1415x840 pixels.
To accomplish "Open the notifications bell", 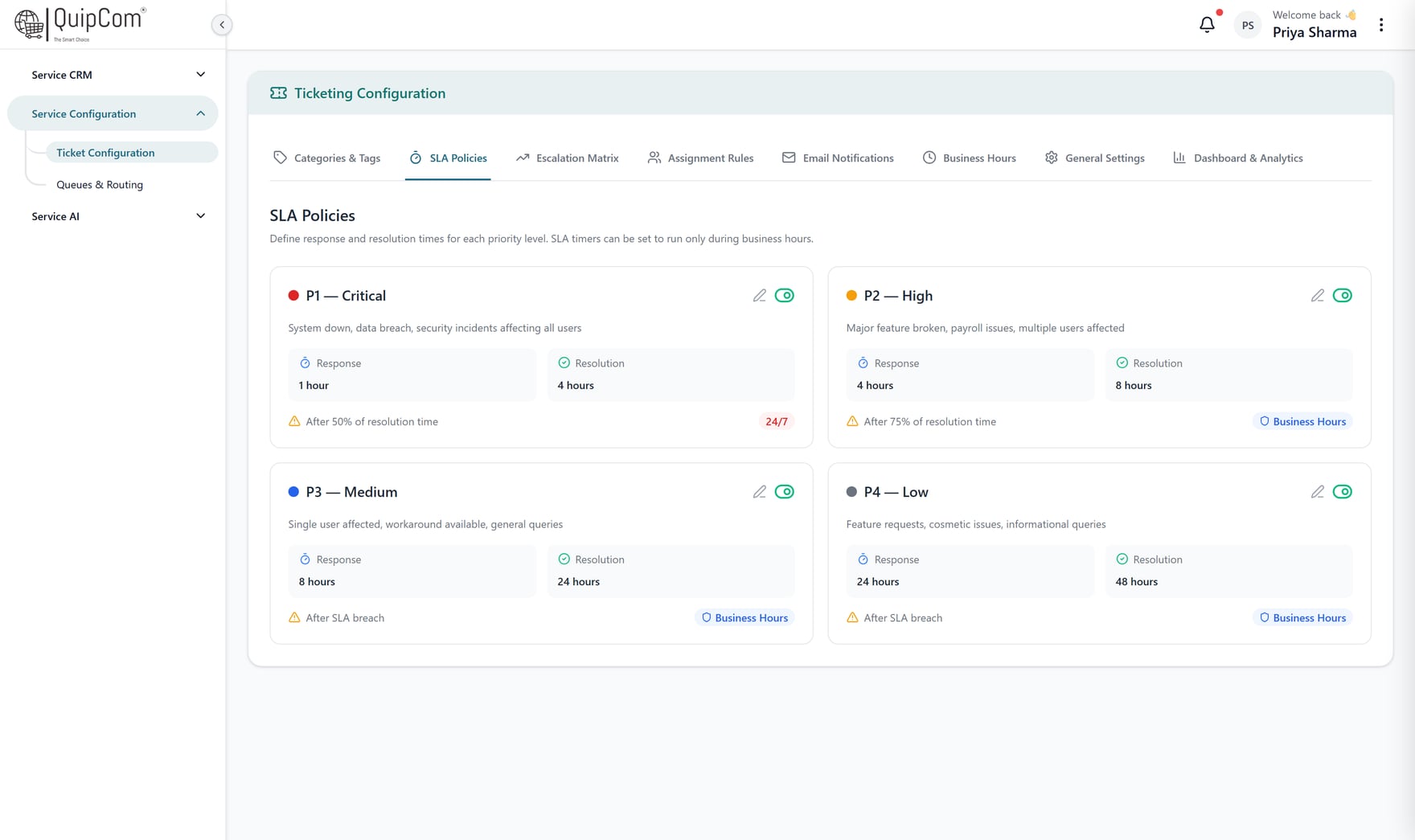I will [1207, 25].
